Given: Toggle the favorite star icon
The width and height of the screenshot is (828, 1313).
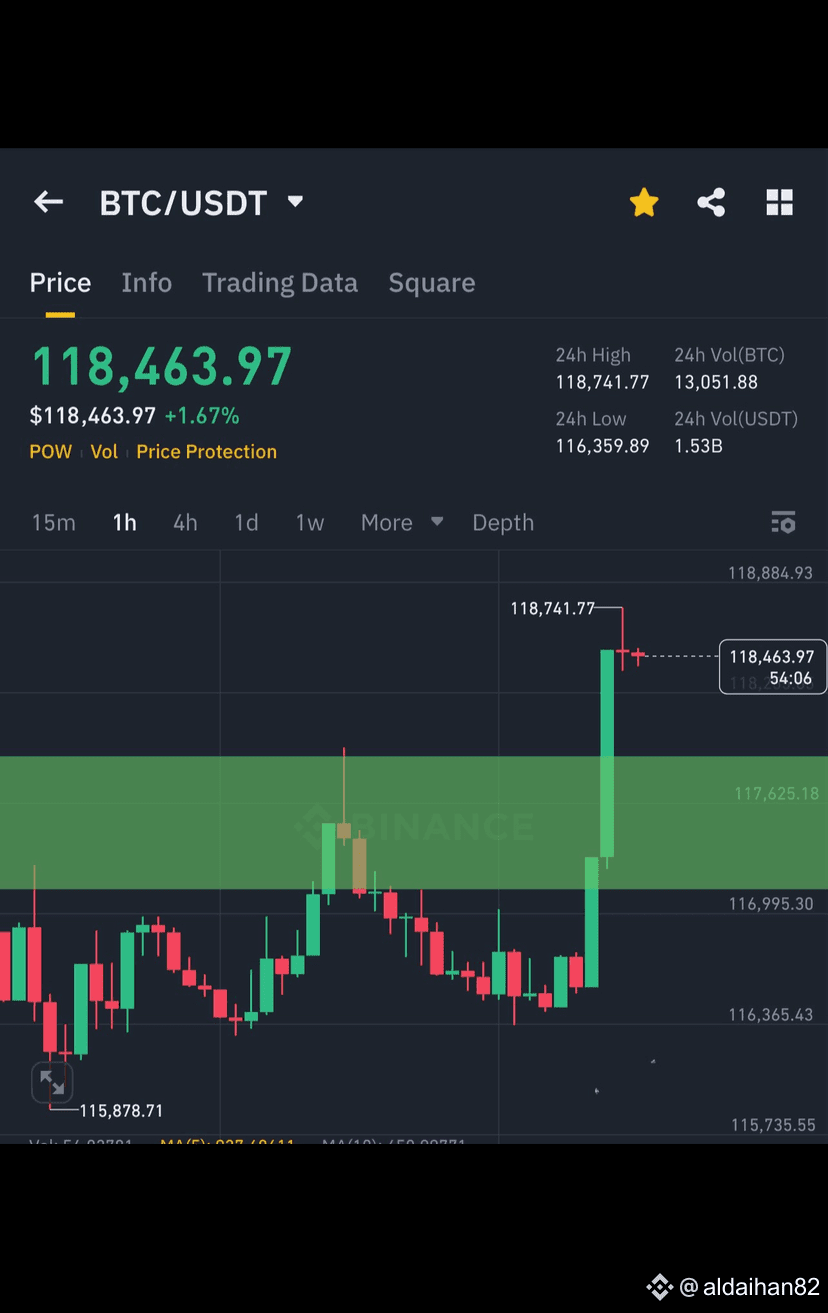Looking at the screenshot, I should click(644, 203).
